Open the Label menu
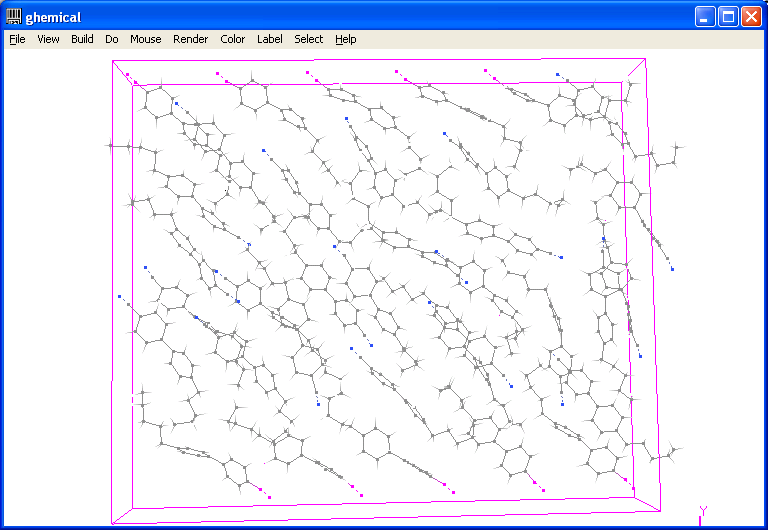Screen dimensions: 768x530 tap(270, 39)
